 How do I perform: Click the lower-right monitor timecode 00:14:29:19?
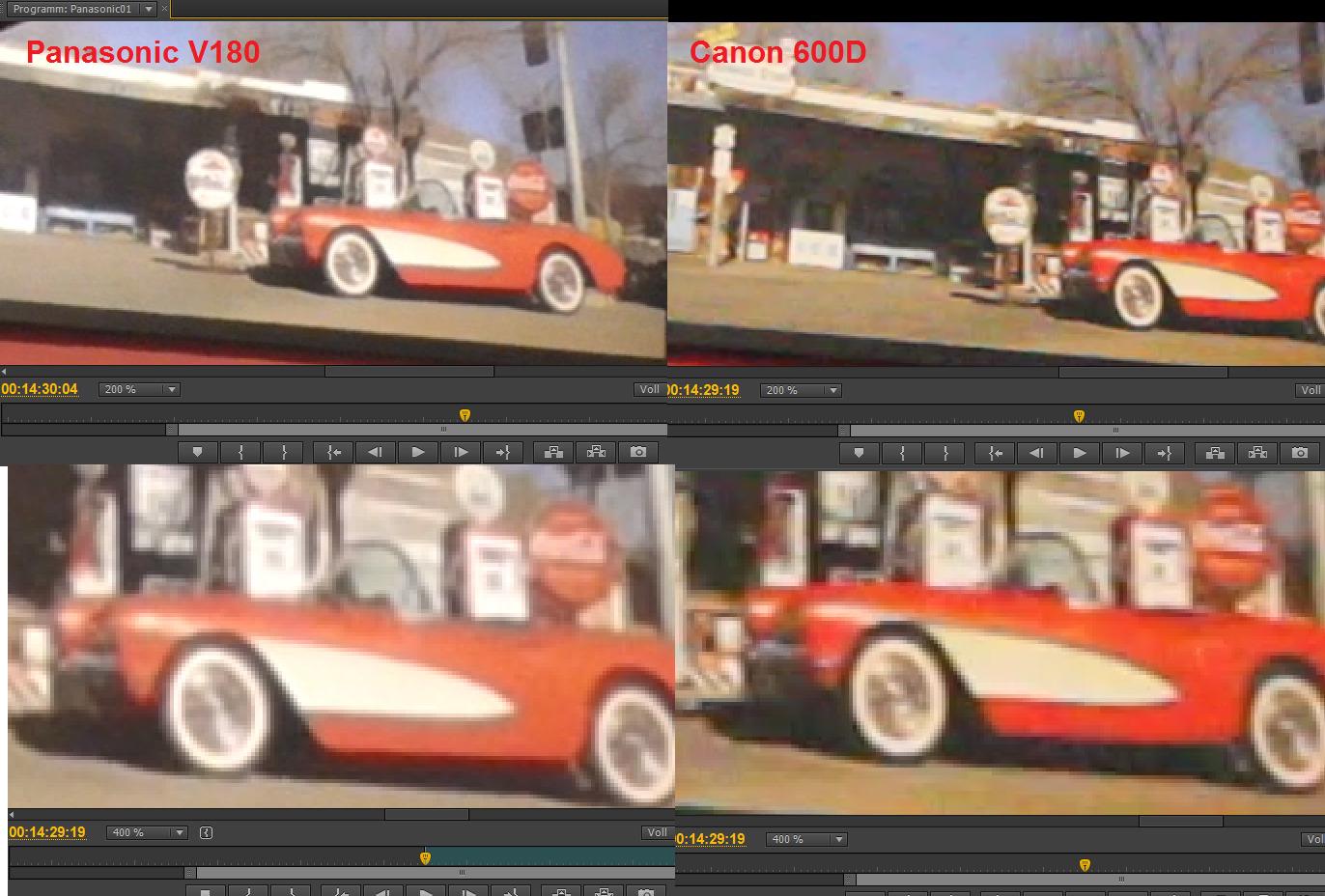point(711,839)
